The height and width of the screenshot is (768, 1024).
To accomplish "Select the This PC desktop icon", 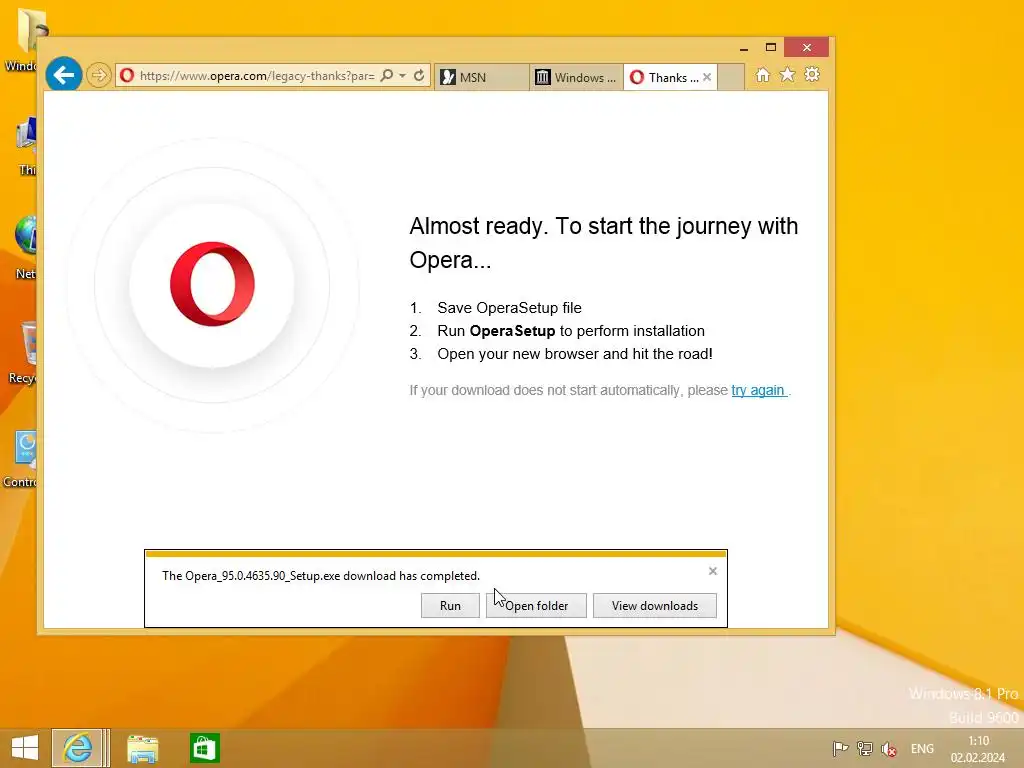I will click(26, 146).
